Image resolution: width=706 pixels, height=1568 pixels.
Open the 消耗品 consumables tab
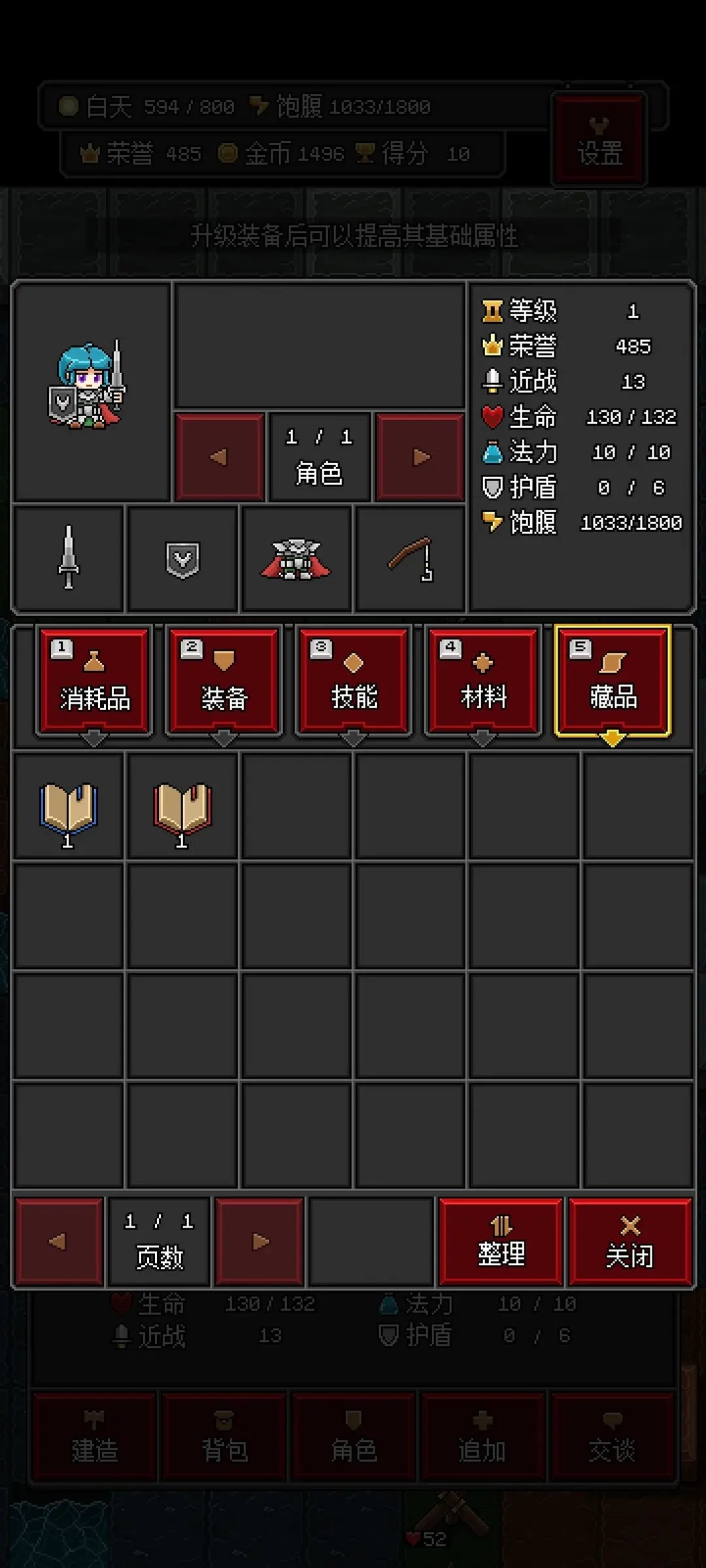(x=94, y=681)
